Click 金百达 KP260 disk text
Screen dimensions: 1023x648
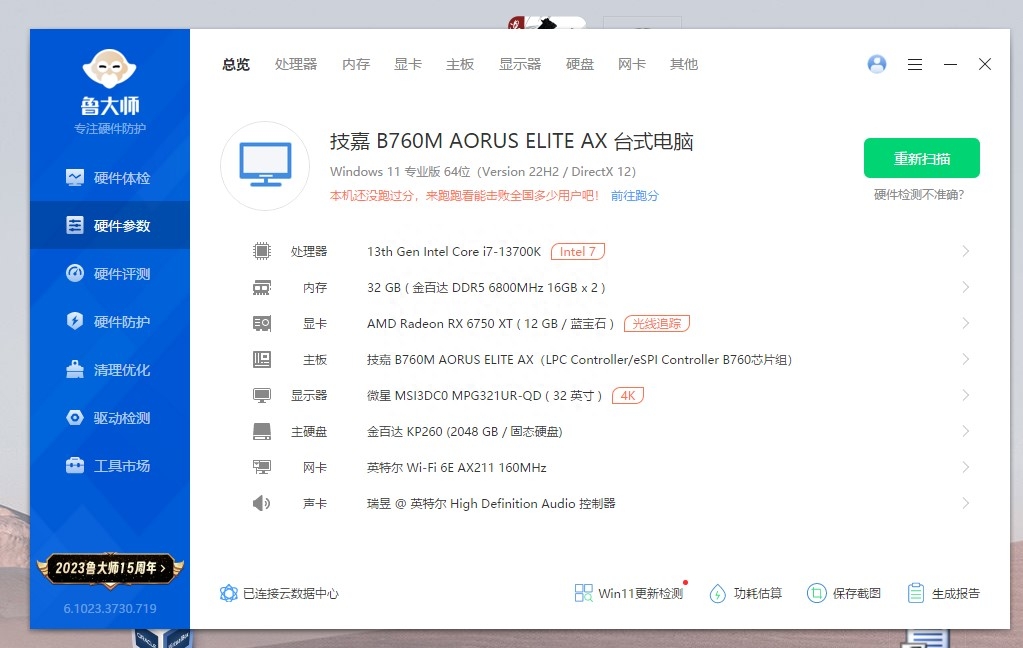(x=465, y=431)
